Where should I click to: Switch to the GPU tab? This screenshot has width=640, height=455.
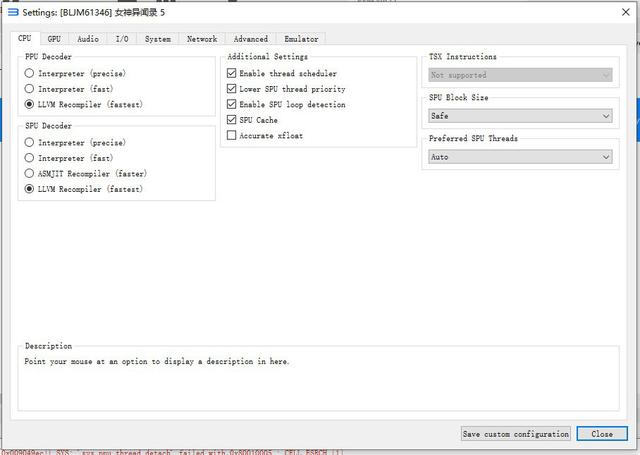[54, 39]
